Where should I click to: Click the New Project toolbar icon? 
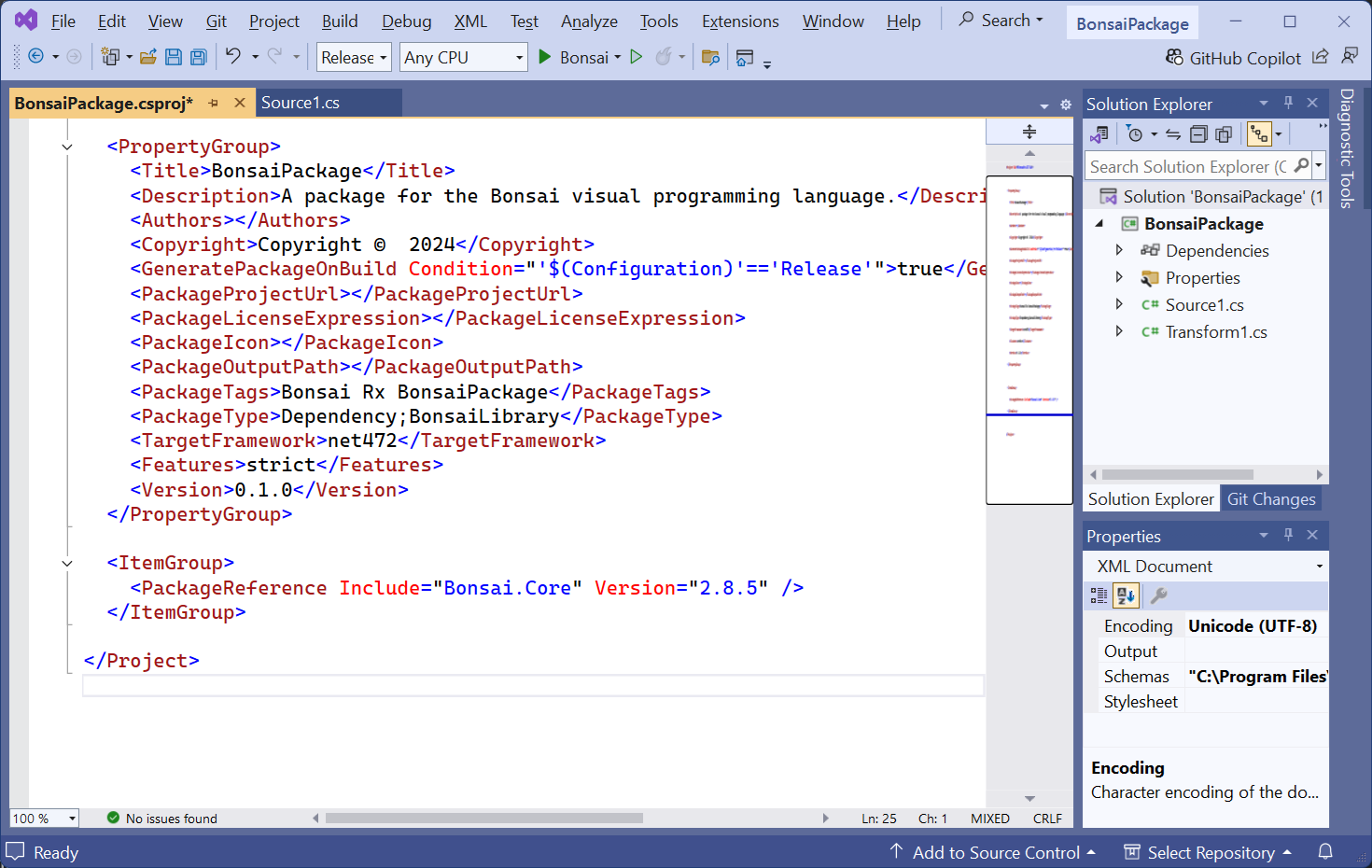tap(110, 57)
